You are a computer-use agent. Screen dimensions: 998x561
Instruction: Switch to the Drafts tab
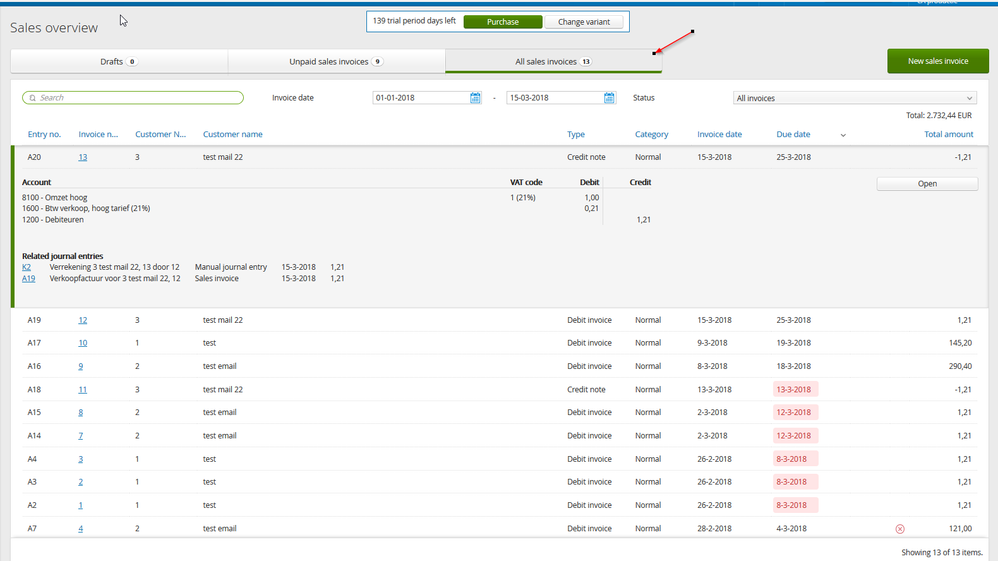119,62
